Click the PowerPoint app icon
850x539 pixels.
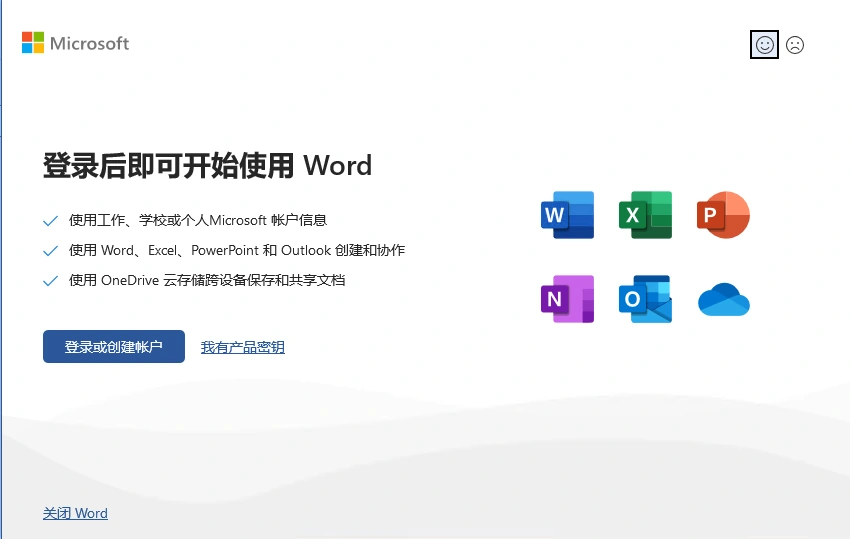point(723,215)
